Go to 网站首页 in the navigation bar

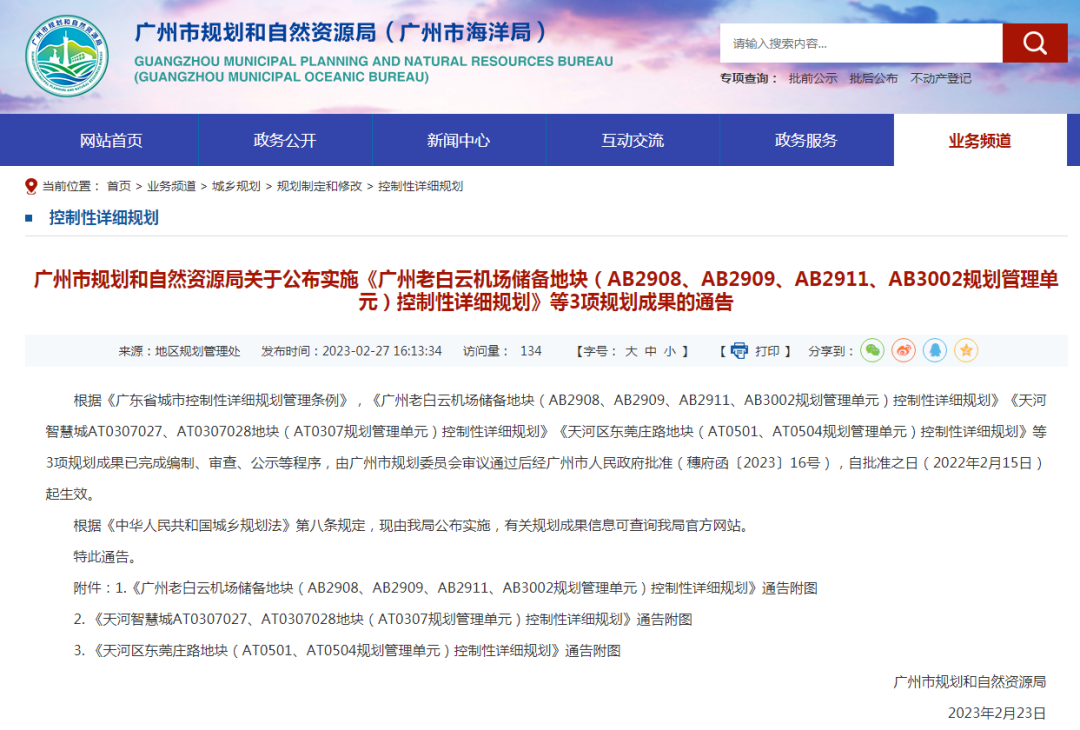pyautogui.click(x=110, y=140)
